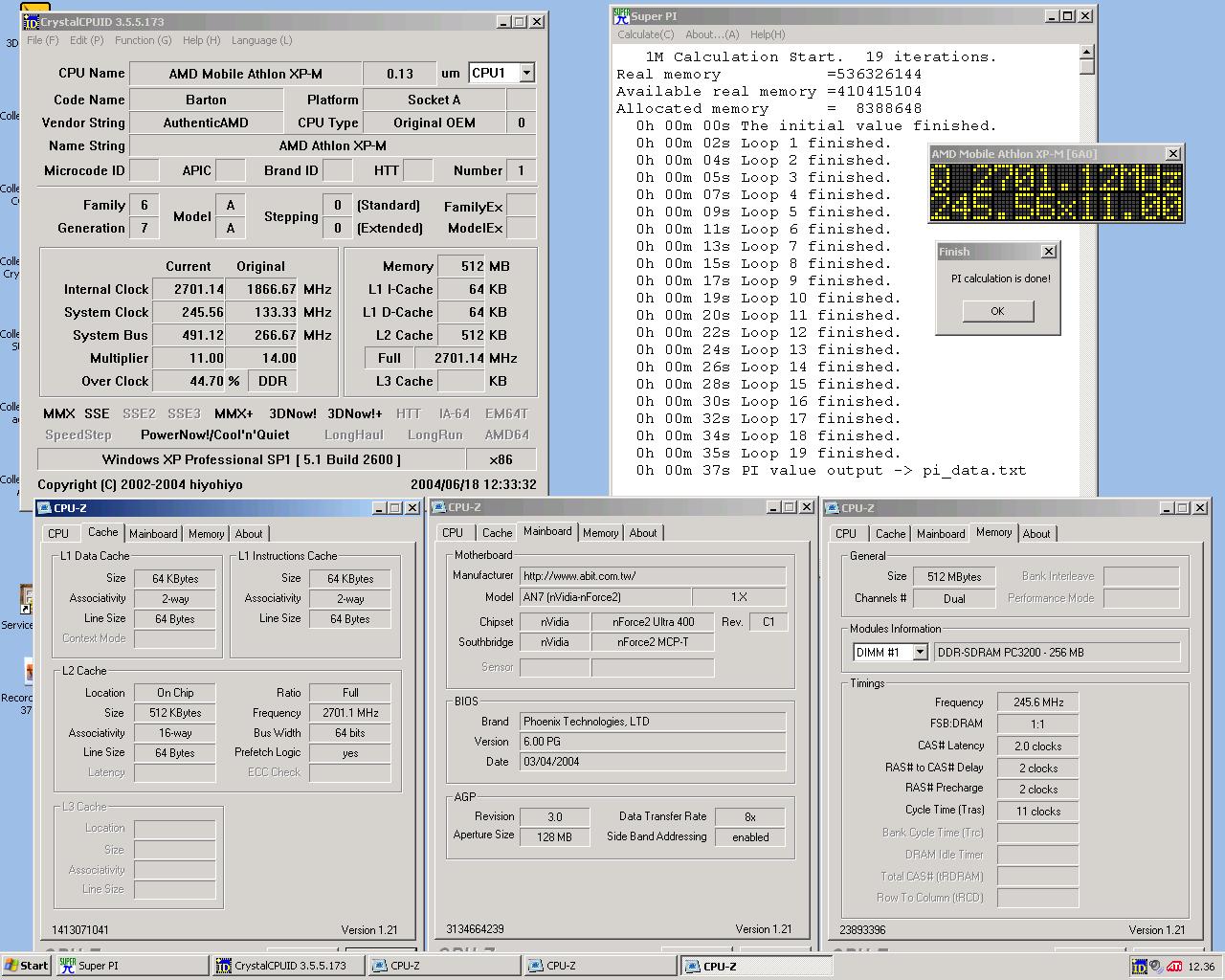Switch to CrystalCPUID 3.5.5.173 from the taskbar
1225x980 pixels.
coord(288,966)
